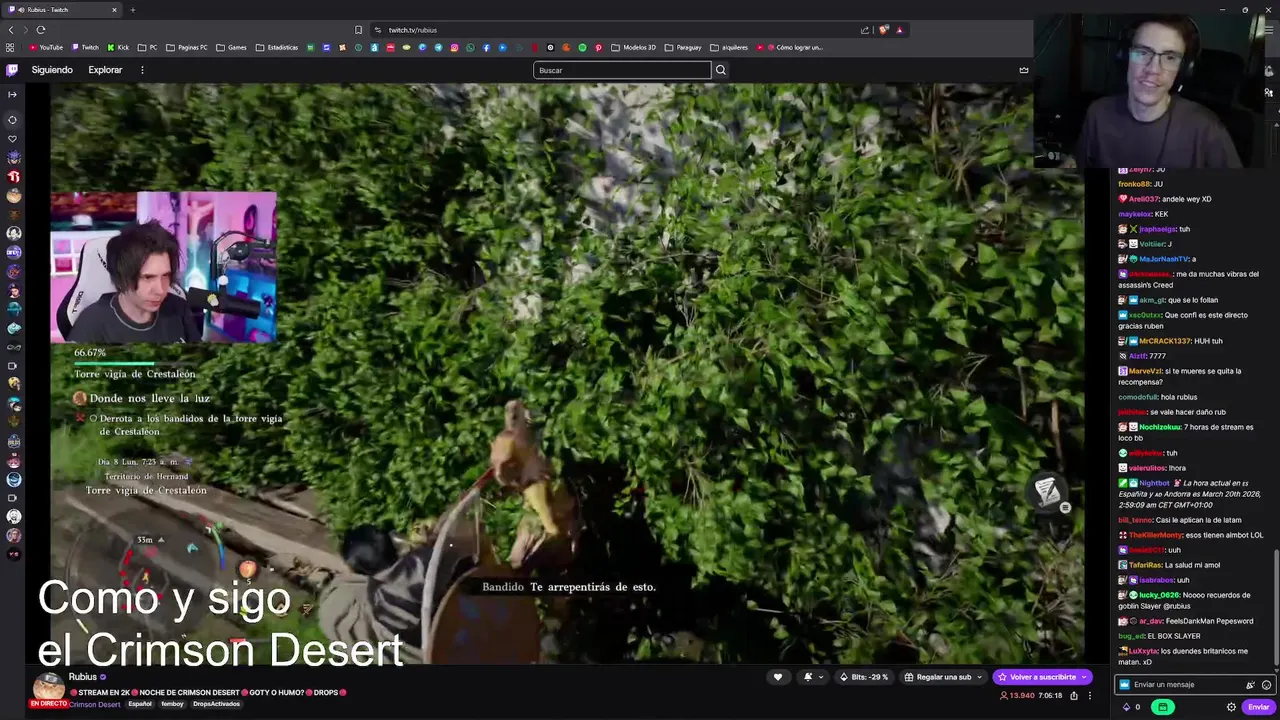The height and width of the screenshot is (720, 1280).
Task: Open the Spotify bookmark icon
Action: (583, 47)
